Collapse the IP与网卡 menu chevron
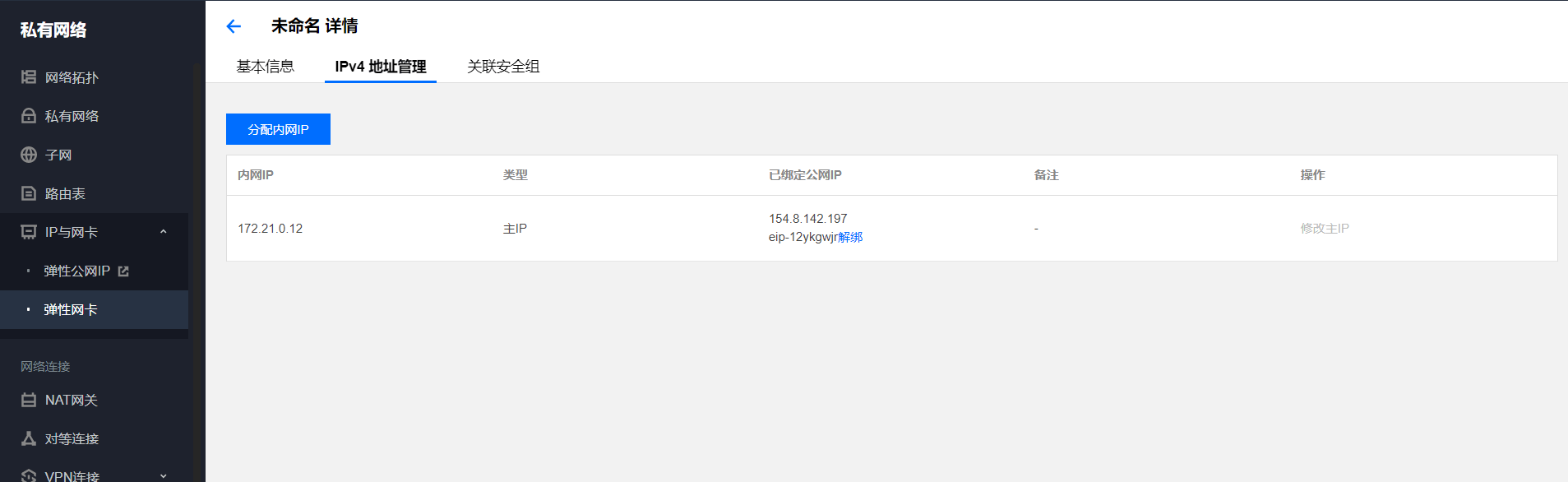Viewport: 1568px width, 482px height. [x=163, y=232]
